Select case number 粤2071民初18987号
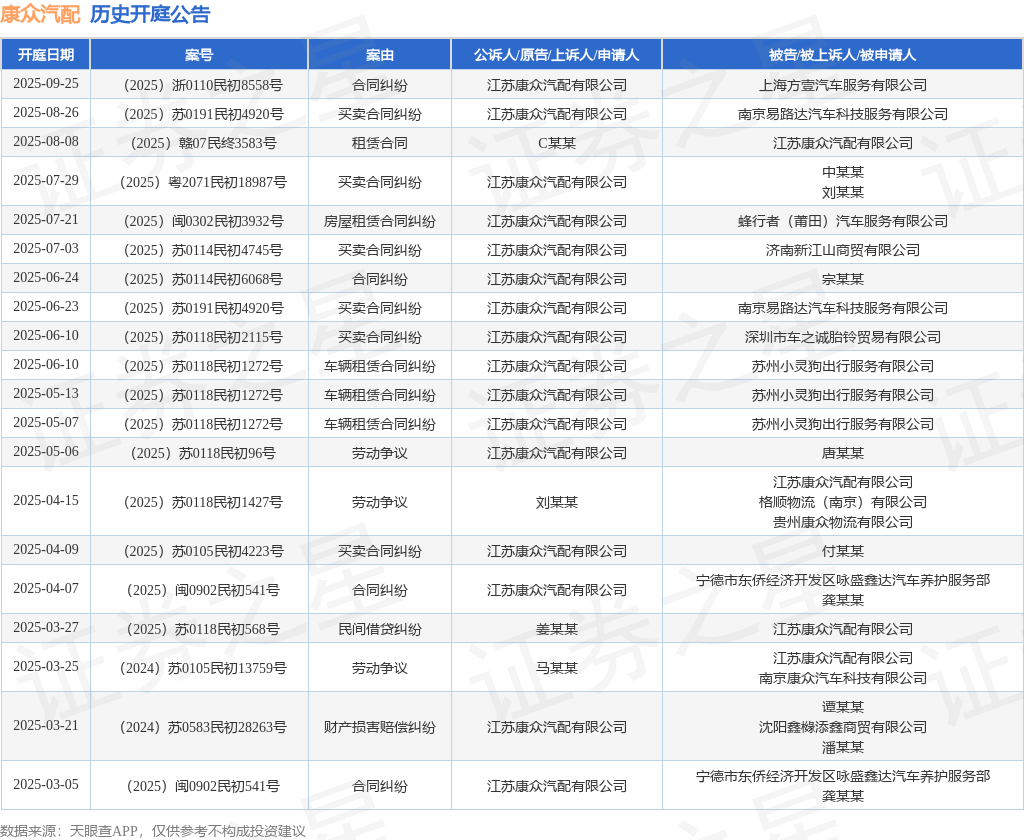 (x=203, y=182)
